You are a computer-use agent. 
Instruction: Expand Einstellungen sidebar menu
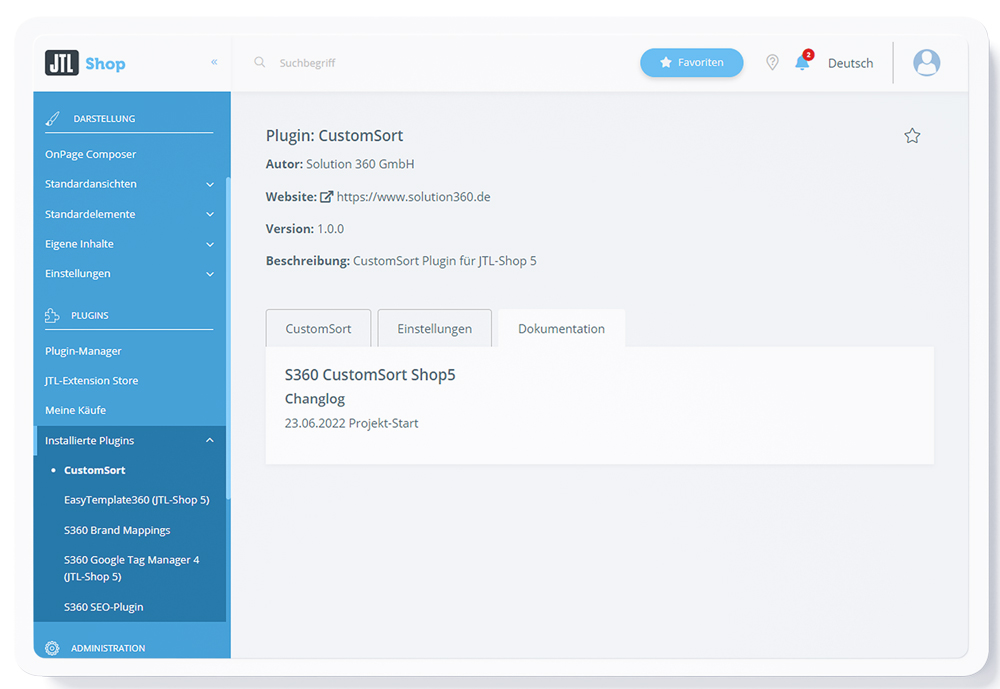[x=129, y=273]
